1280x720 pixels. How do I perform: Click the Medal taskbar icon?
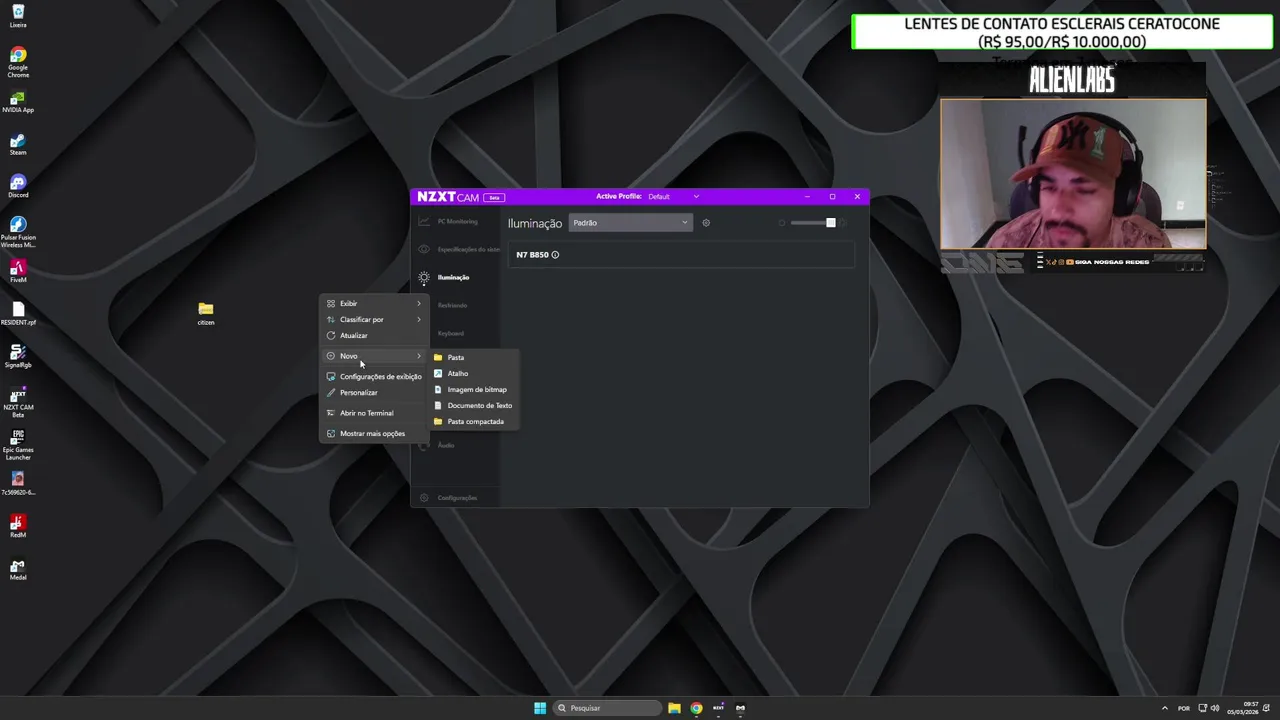pos(740,708)
